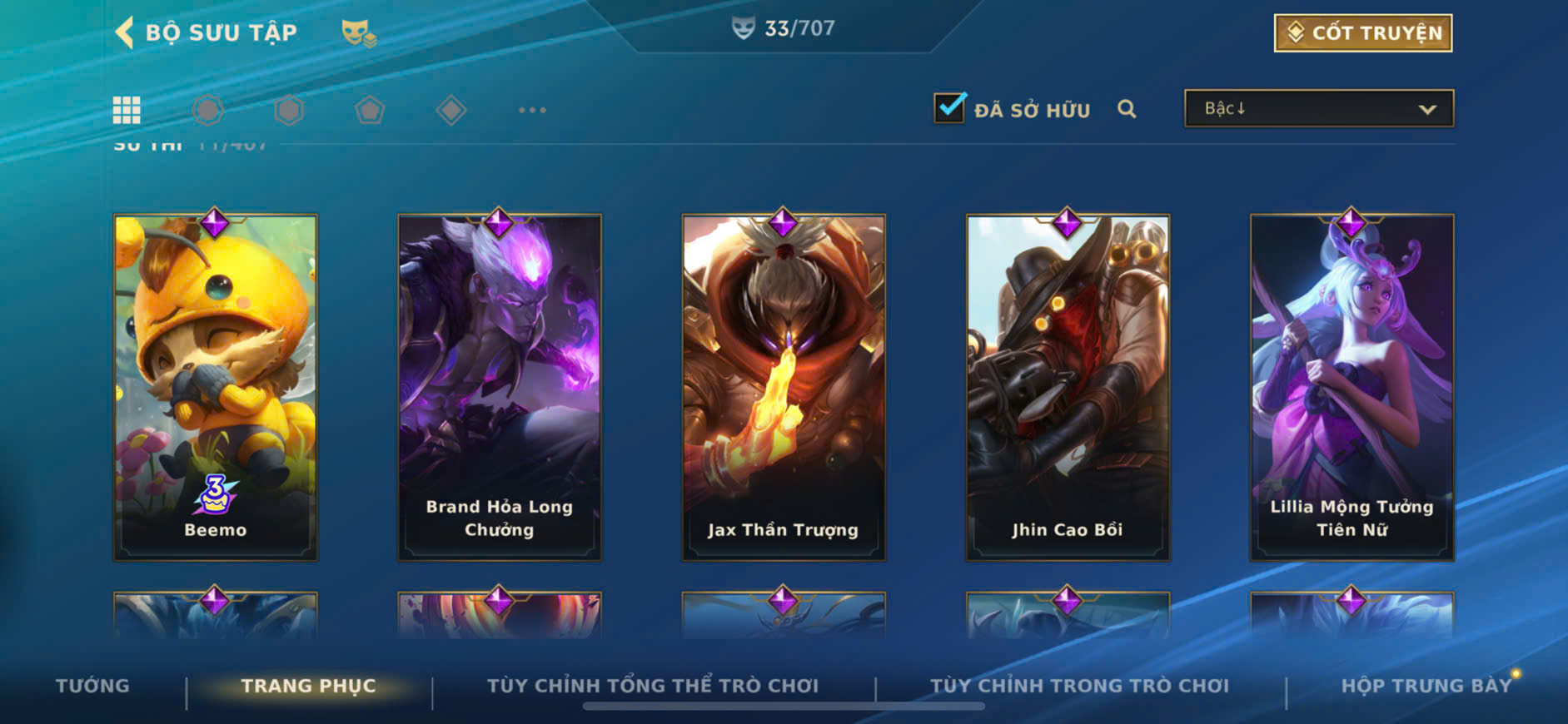The width and height of the screenshot is (1568, 724).
Task: Filter by the diamond tier icon
Action: [450, 110]
